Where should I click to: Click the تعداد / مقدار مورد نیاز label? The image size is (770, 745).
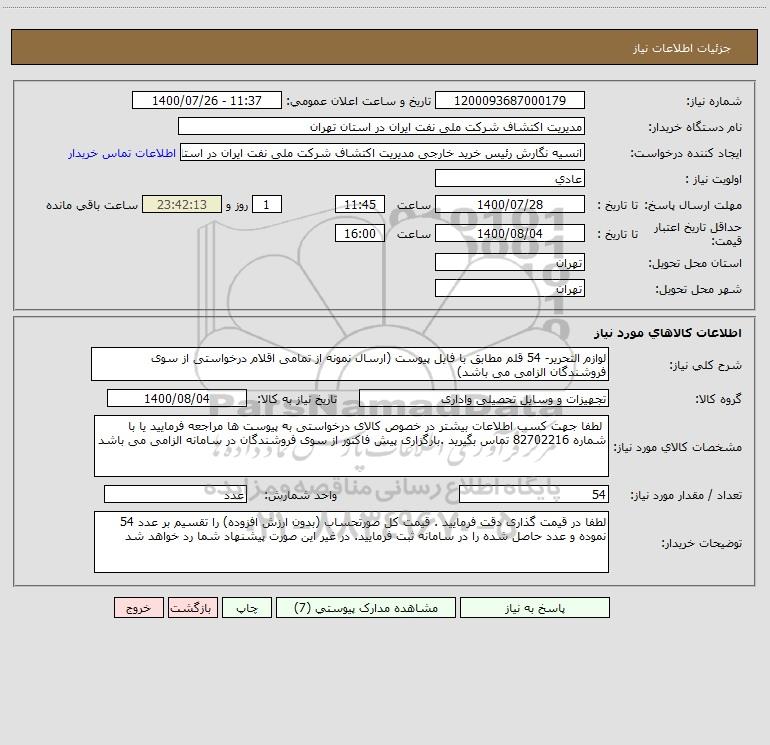tap(686, 495)
